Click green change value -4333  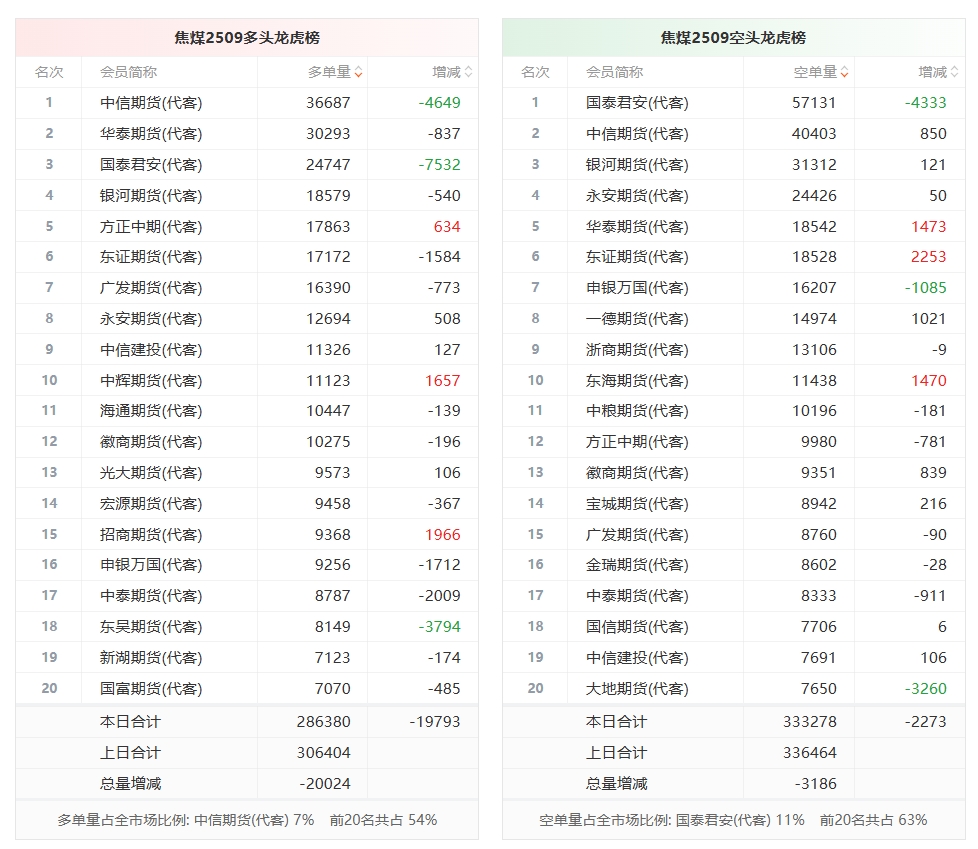point(926,103)
